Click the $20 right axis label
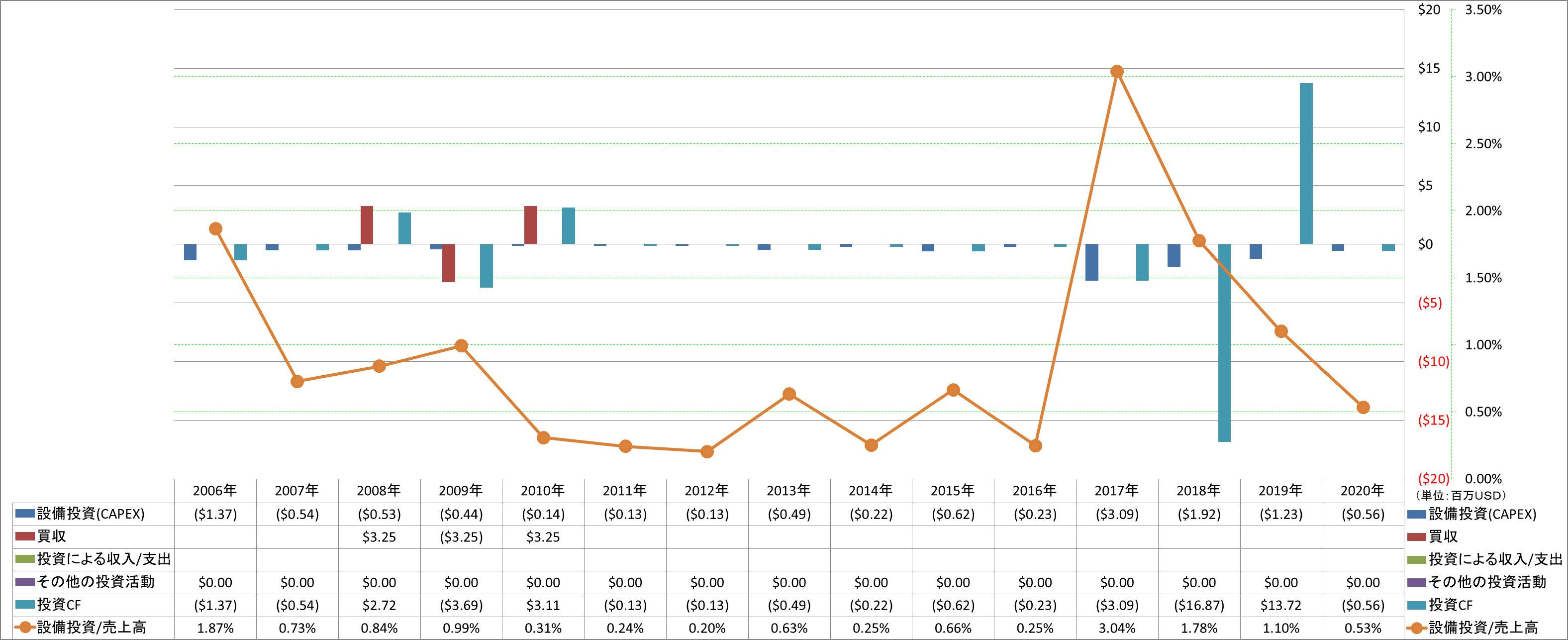Viewport: 1568px width, 640px height. 1429,10
